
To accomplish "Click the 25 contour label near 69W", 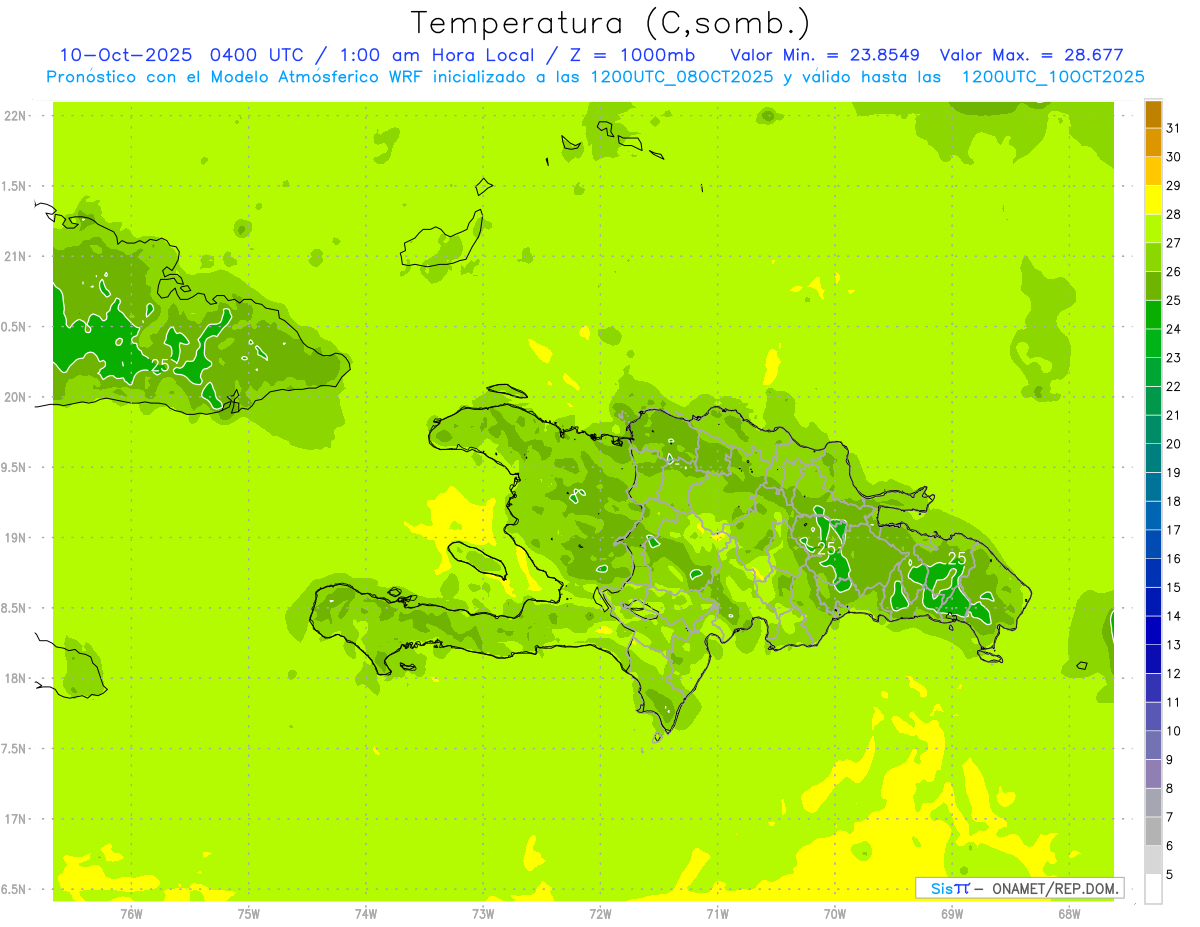I will [x=956, y=558].
